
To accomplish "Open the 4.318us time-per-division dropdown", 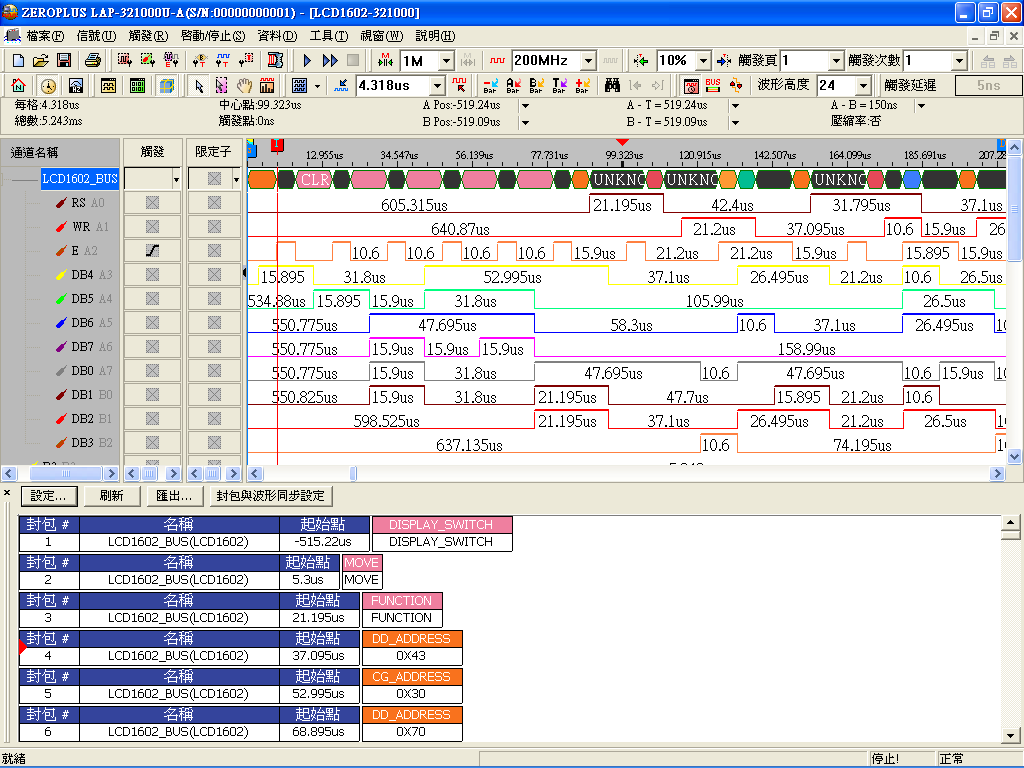I will pyautogui.click(x=438, y=86).
